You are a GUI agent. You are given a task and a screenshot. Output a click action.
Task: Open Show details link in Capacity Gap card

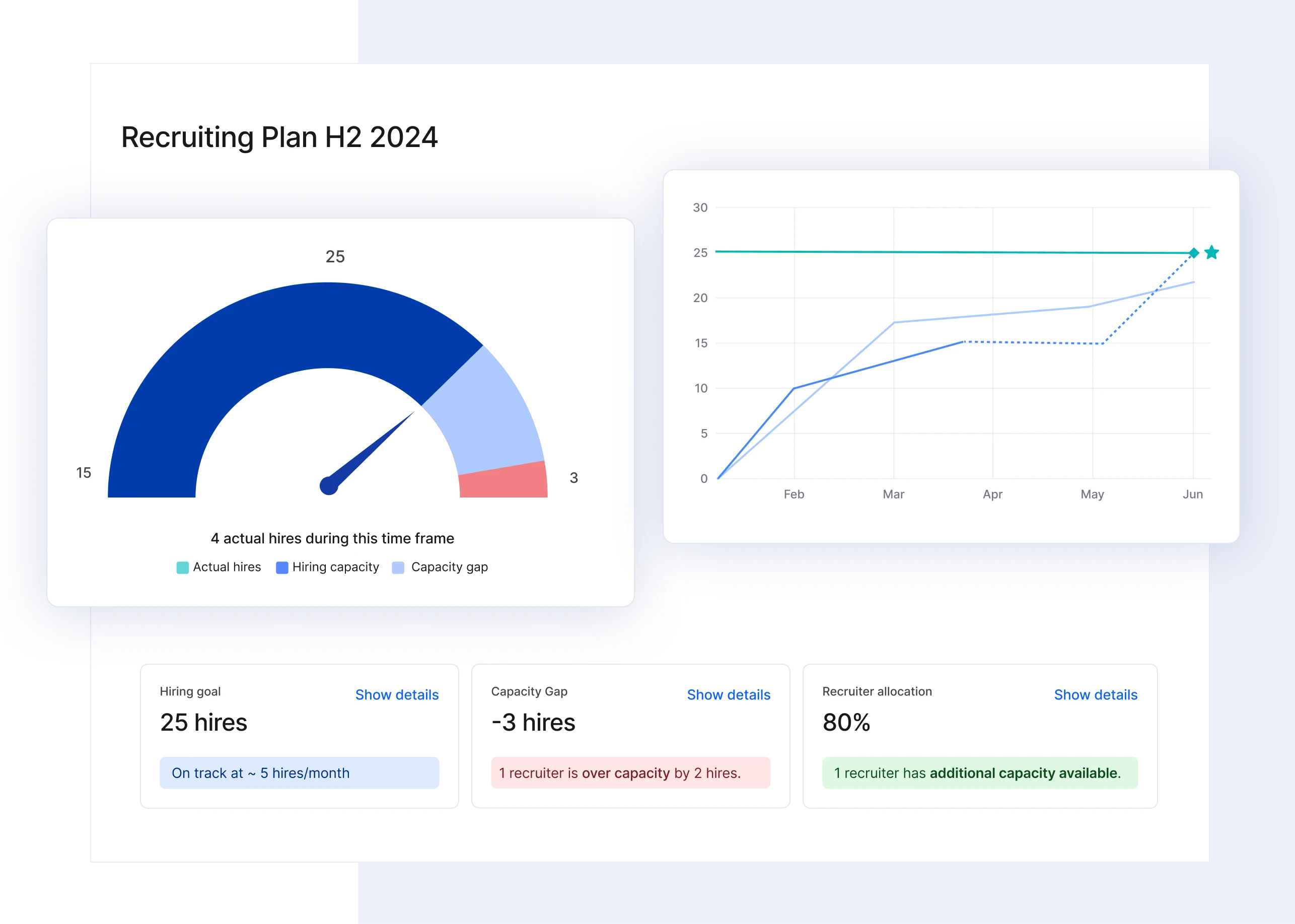point(728,695)
